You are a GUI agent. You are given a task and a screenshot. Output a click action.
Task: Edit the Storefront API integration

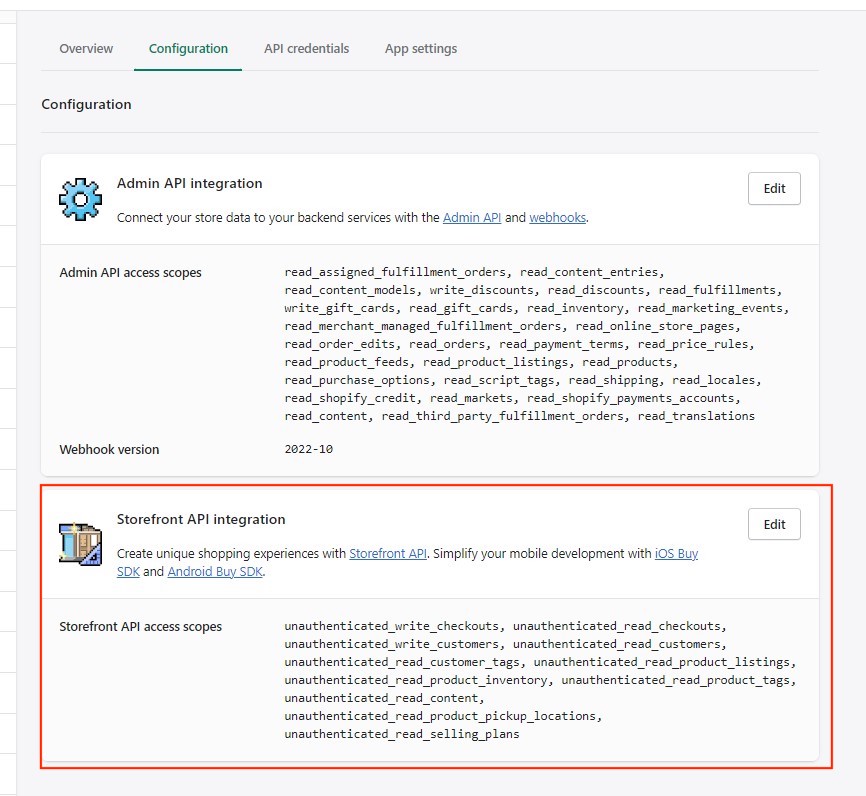[774, 524]
